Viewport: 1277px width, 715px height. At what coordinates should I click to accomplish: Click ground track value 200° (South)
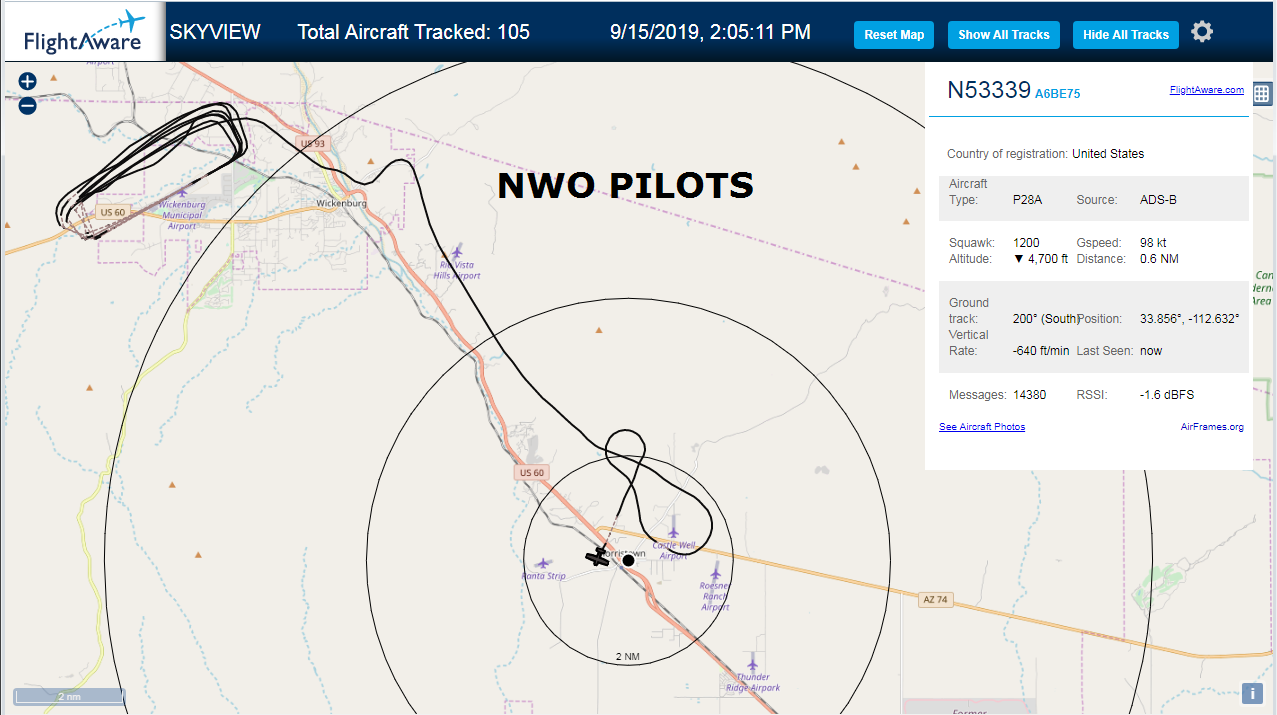pos(1046,319)
